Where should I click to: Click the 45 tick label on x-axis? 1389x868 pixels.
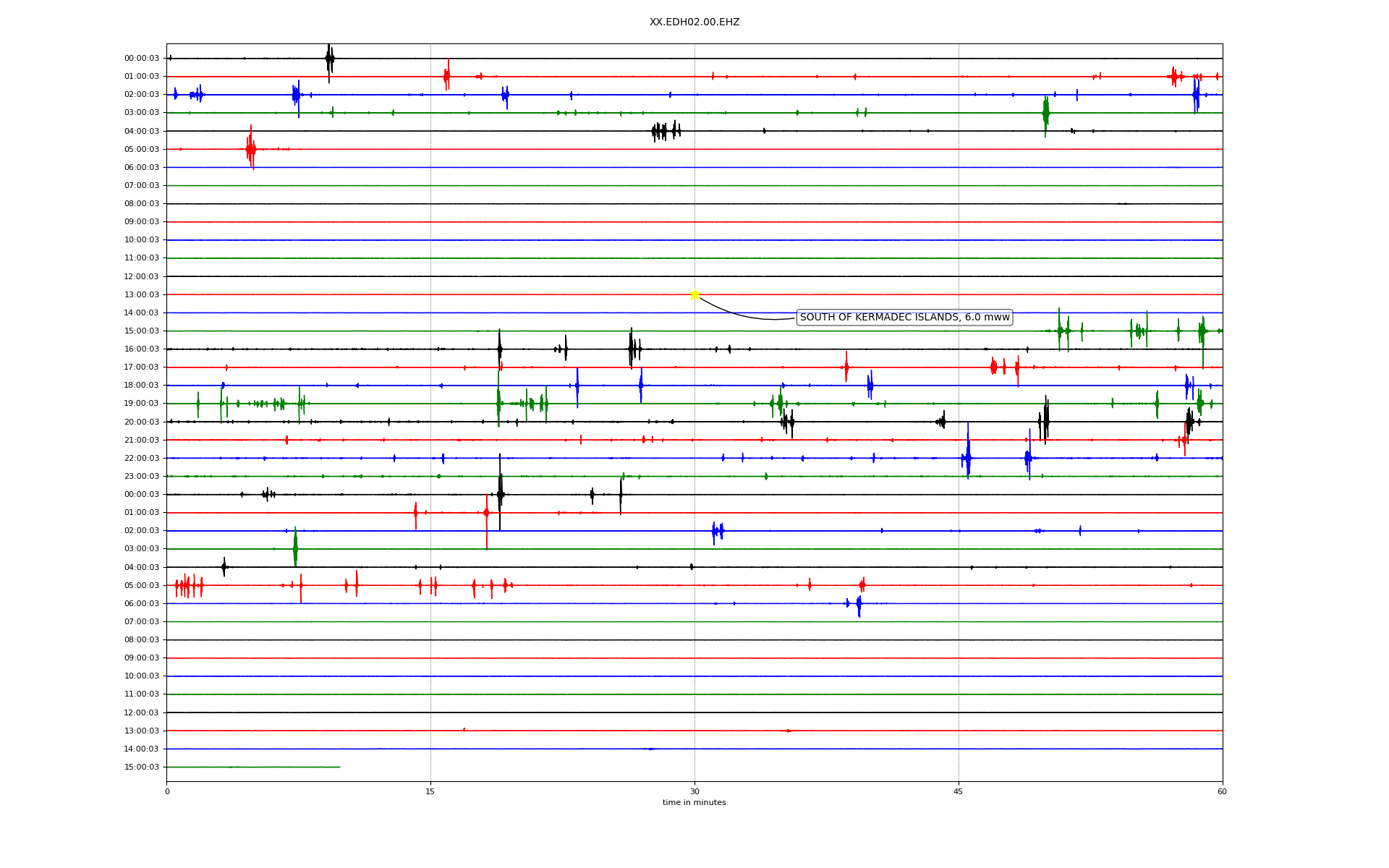(x=959, y=791)
